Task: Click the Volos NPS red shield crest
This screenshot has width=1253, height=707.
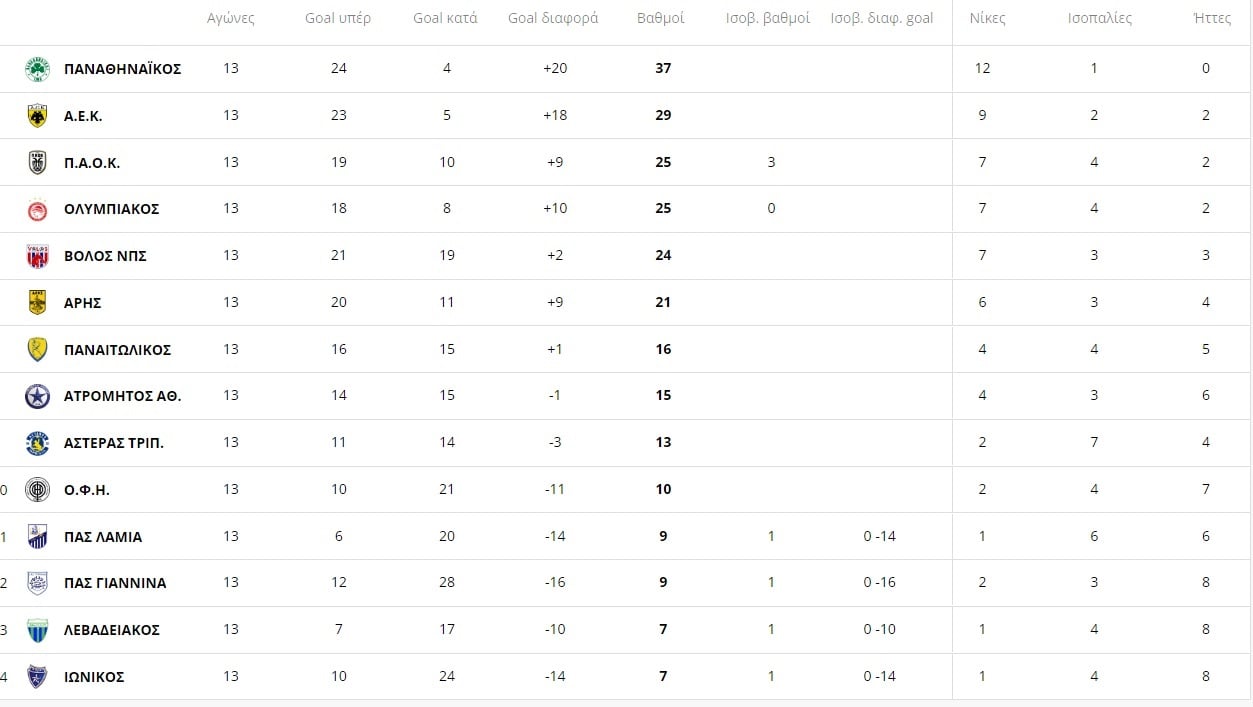Action: pyautogui.click(x=37, y=256)
